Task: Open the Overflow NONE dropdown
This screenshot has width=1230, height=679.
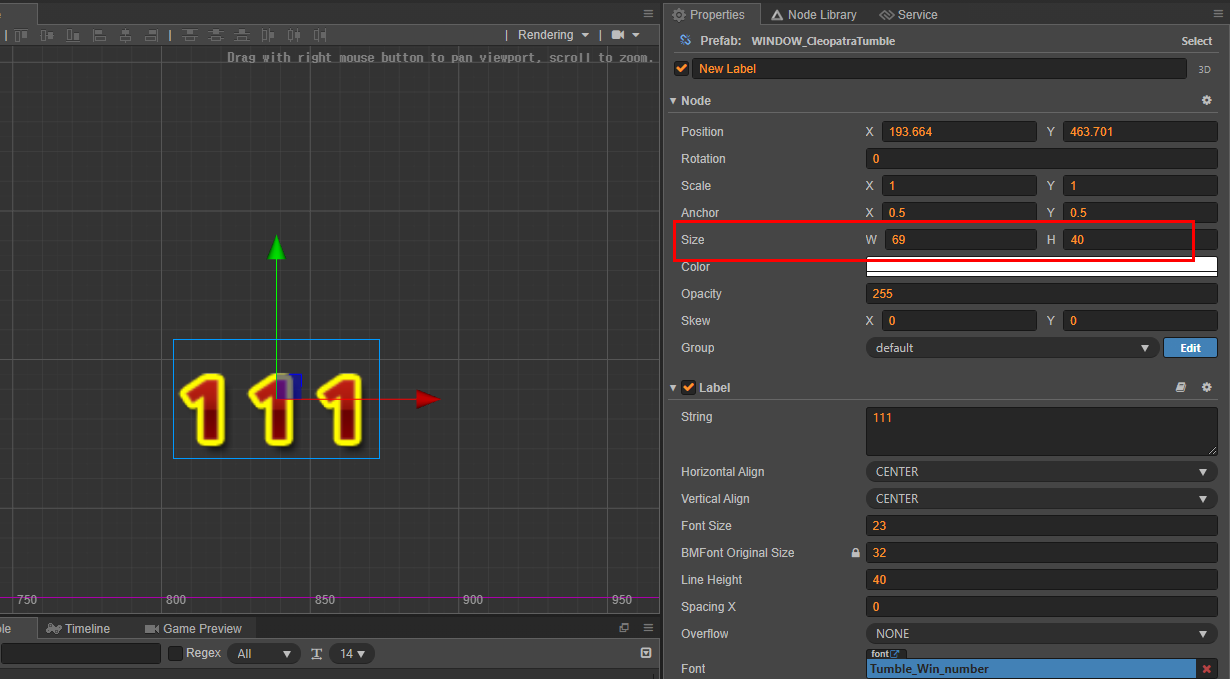Action: (1041, 634)
